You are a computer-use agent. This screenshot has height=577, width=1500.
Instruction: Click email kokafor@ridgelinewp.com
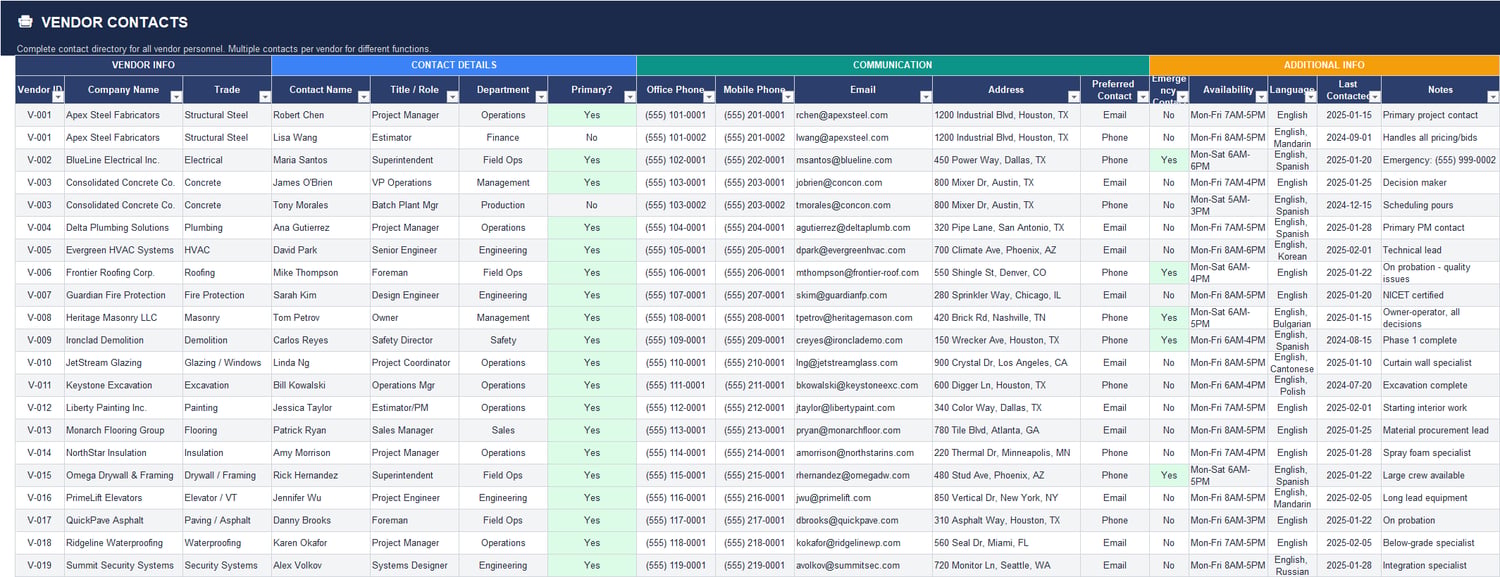pyautogui.click(x=863, y=543)
